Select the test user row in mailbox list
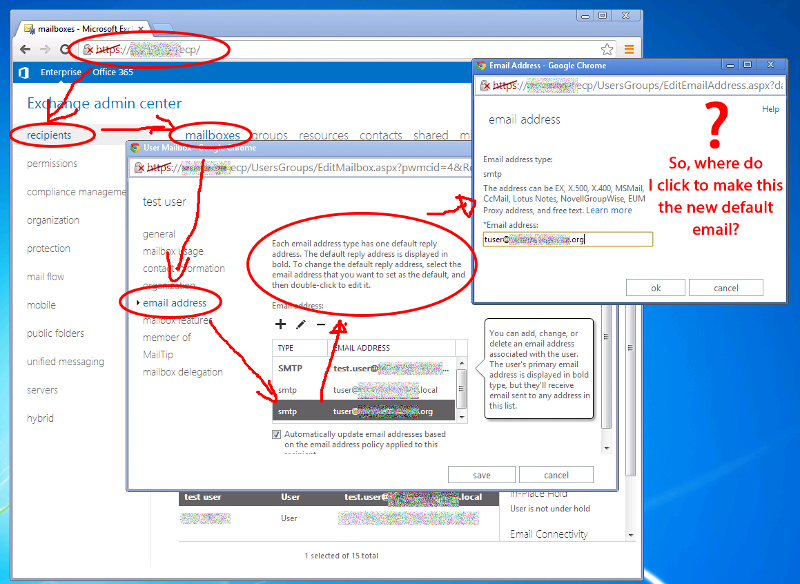 339,497
